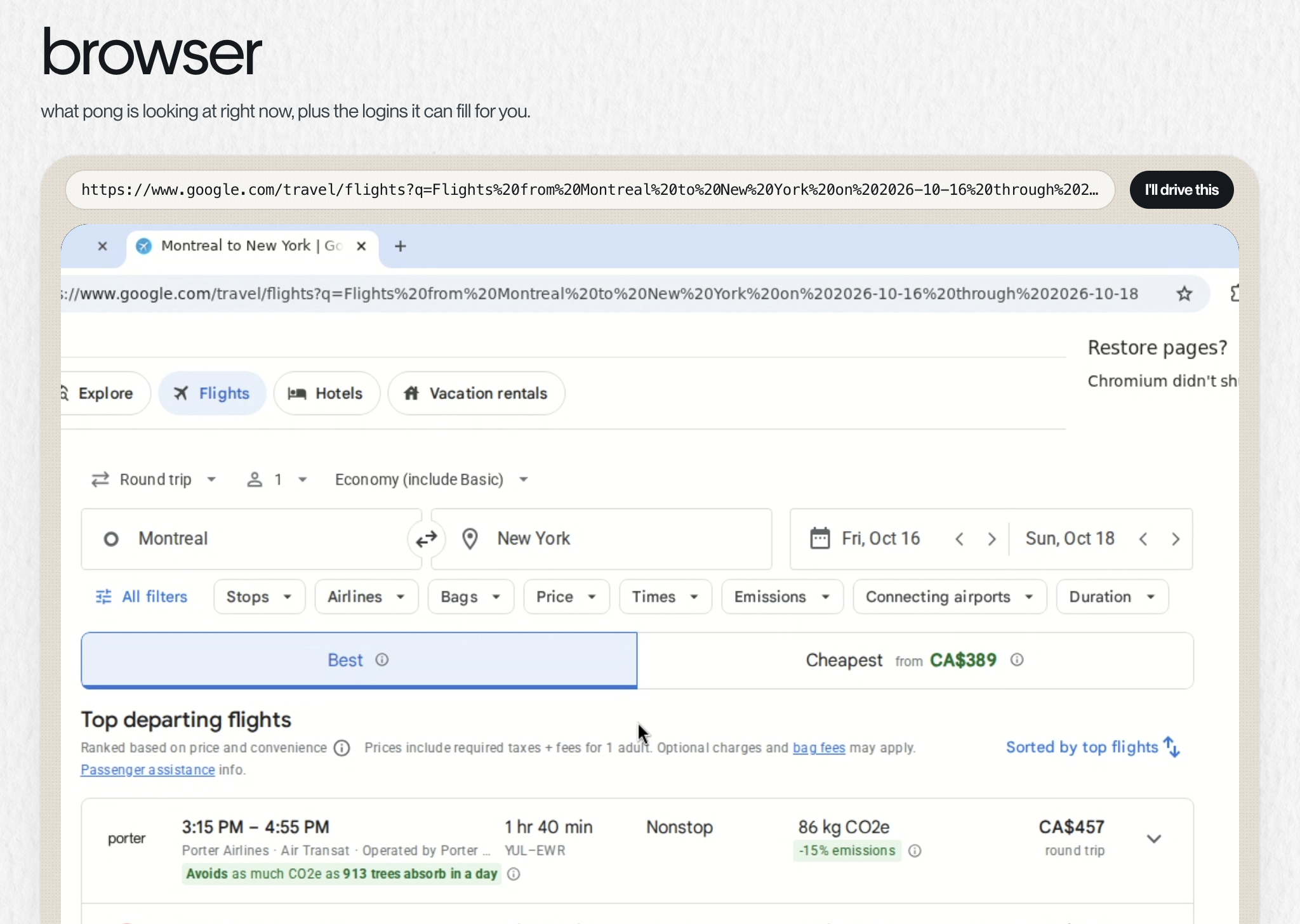
Task: Move return date one day later
Action: (x=1176, y=539)
